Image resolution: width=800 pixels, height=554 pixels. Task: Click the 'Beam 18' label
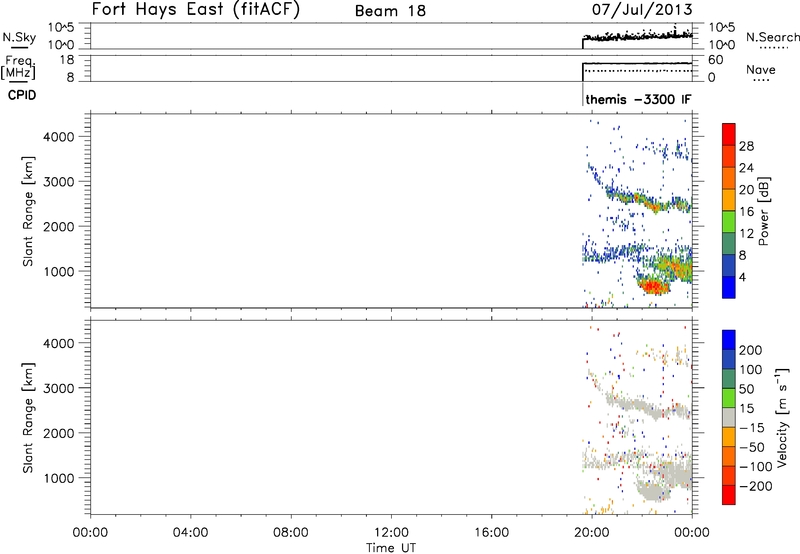(x=390, y=11)
